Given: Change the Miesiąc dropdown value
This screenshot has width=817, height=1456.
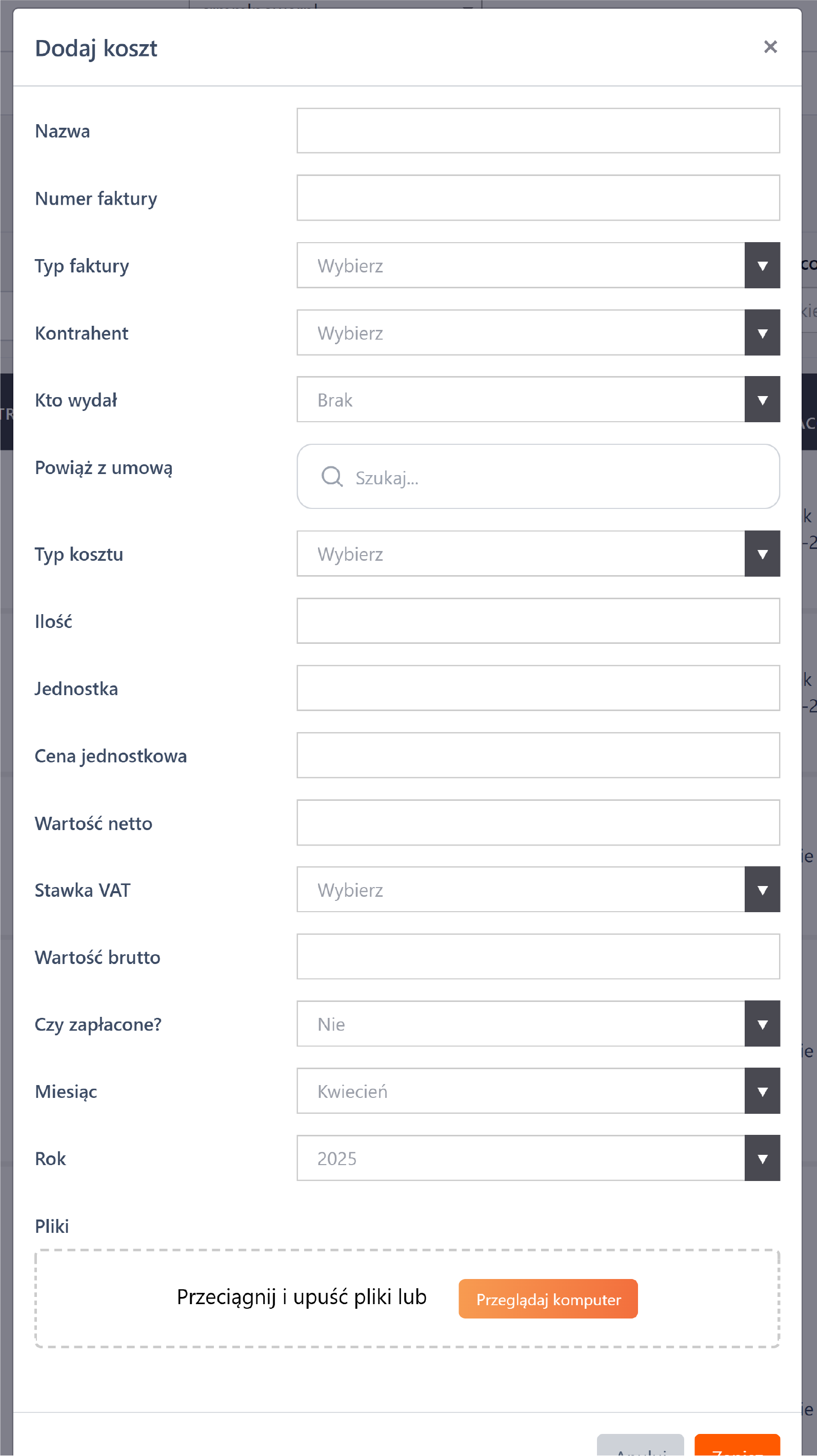Looking at the screenshot, I should 538,1091.
